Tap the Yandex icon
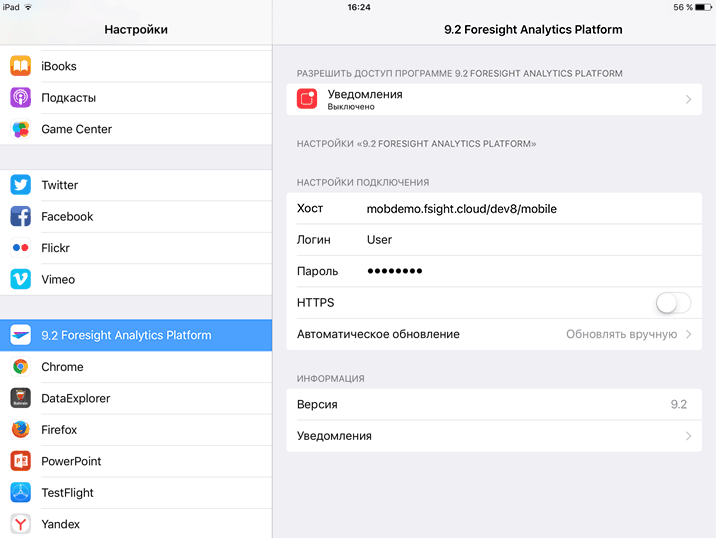 point(21,524)
